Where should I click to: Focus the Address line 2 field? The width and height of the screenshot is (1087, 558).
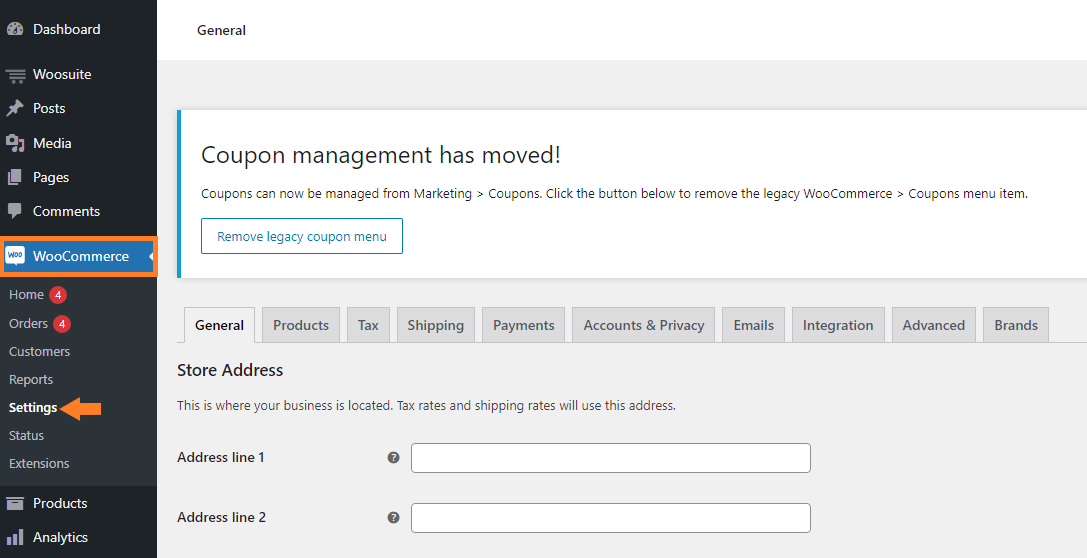click(x=611, y=518)
